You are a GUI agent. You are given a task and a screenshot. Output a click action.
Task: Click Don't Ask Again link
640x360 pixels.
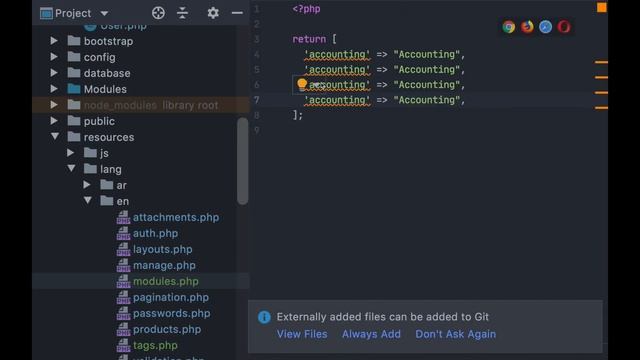point(456,334)
